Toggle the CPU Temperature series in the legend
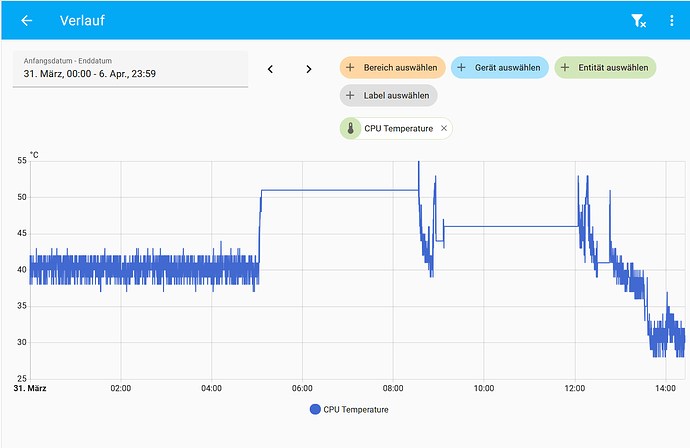 (349, 409)
